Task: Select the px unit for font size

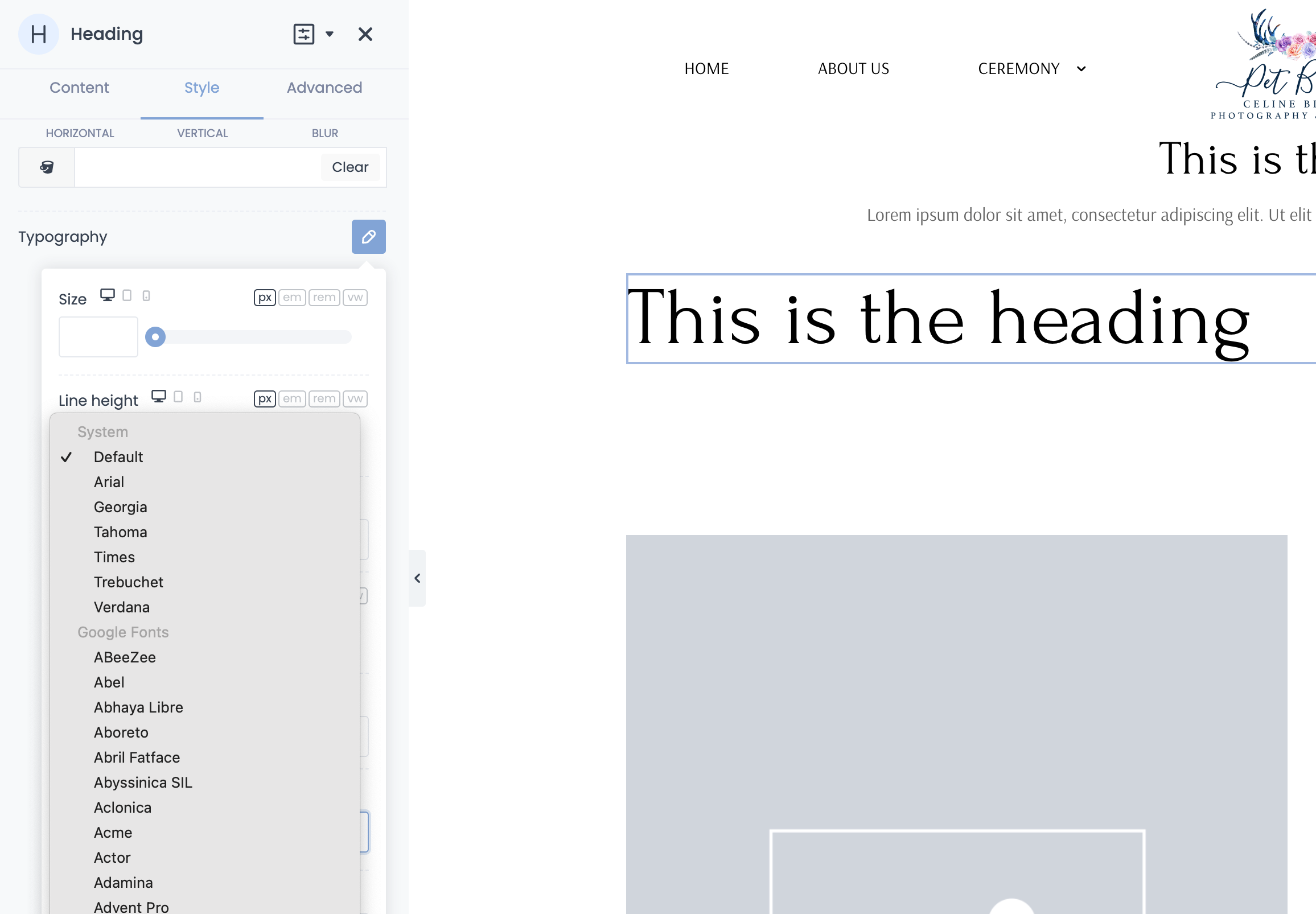Action: [x=264, y=297]
